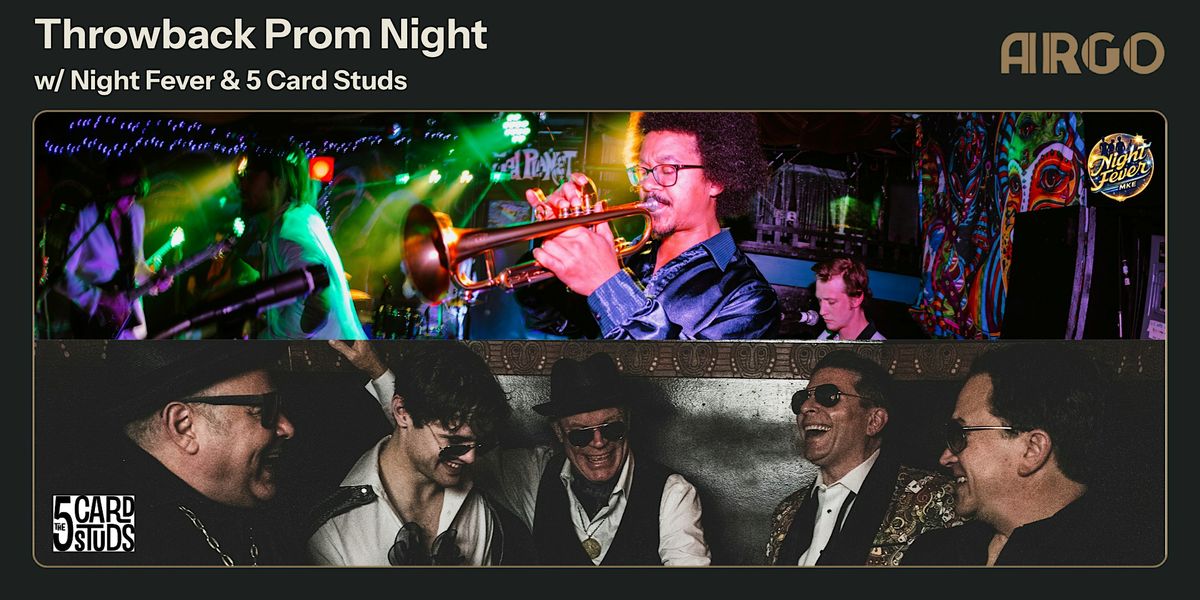
Task: Click the Night Fever concert photo
Action: coord(600,226)
